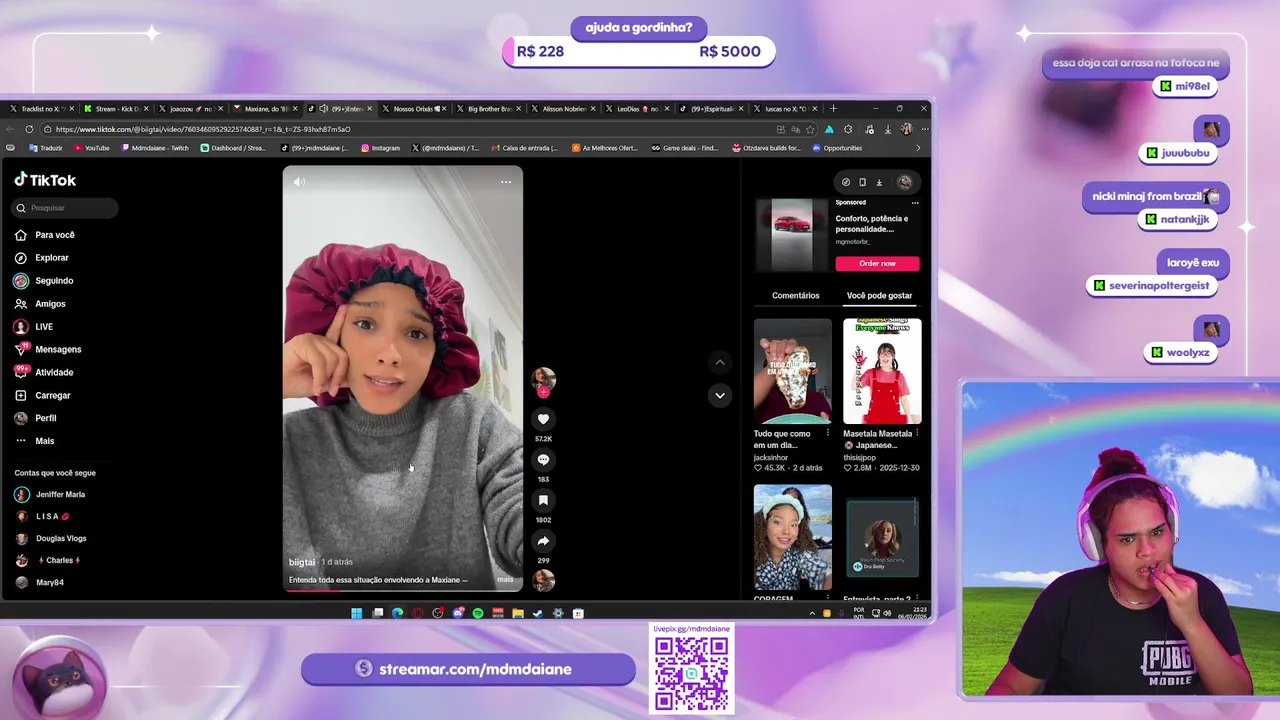This screenshot has width=1280, height=720.
Task: Open followed account L I S A
Action: tap(44, 516)
